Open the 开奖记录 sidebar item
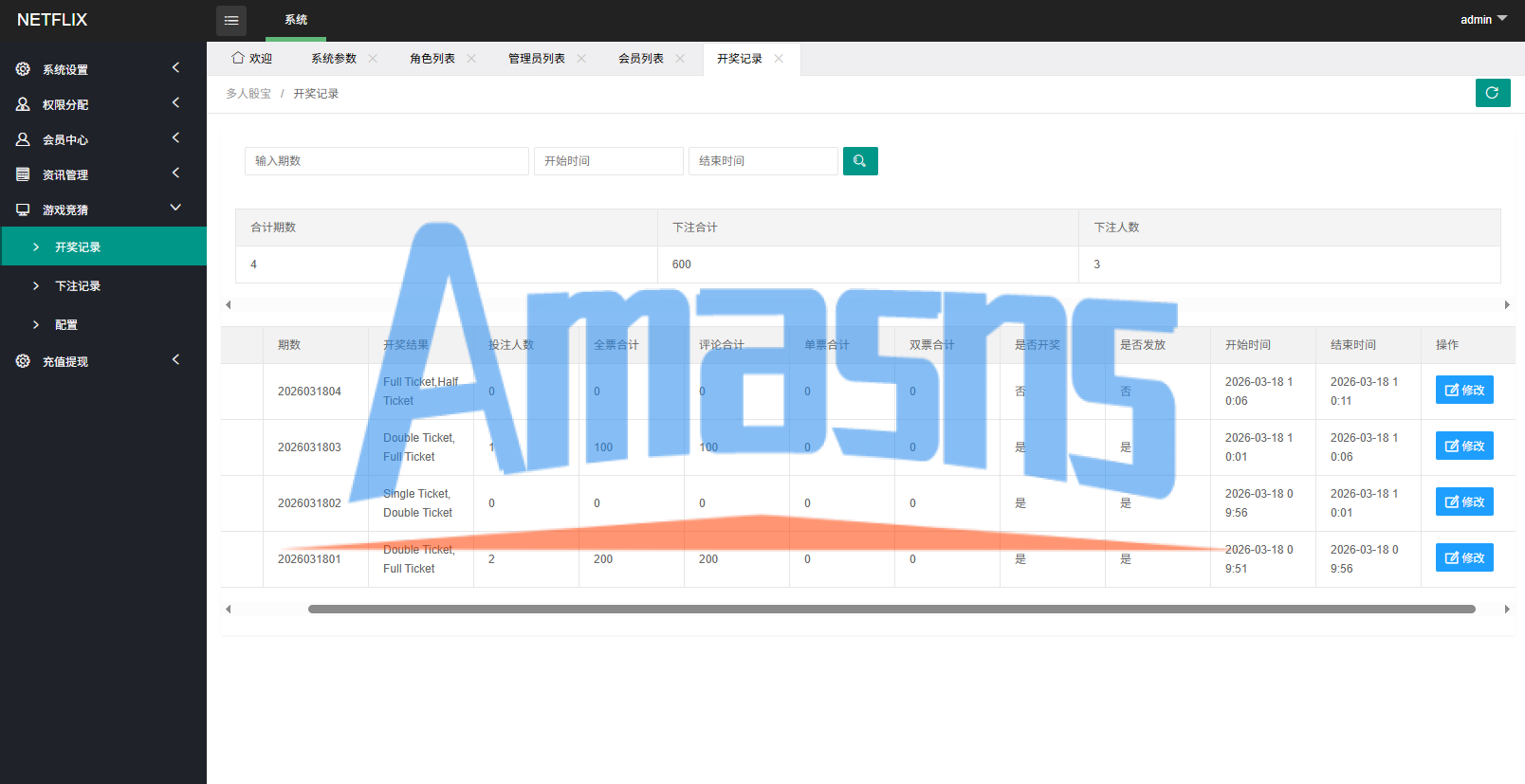Viewport: 1525px width, 784px height. point(103,246)
